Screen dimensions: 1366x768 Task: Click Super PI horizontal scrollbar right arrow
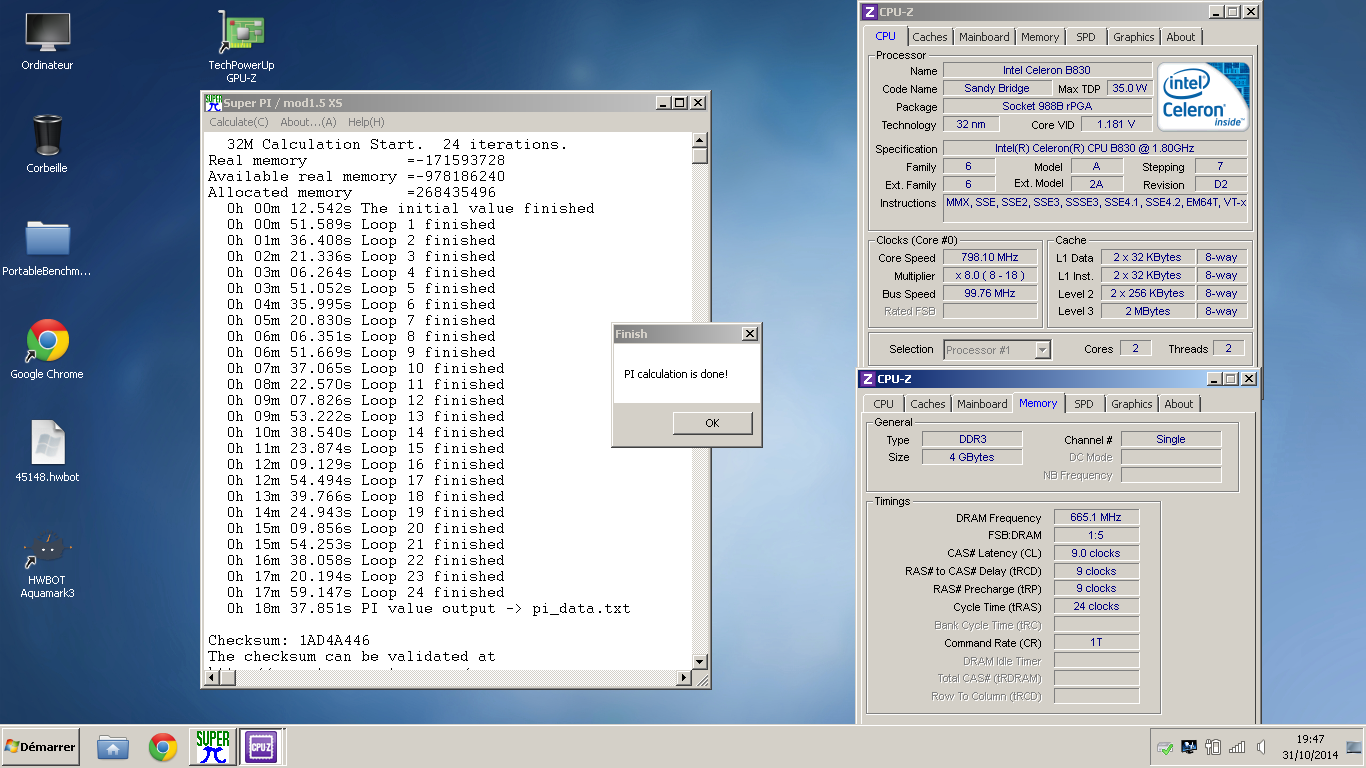pos(684,678)
